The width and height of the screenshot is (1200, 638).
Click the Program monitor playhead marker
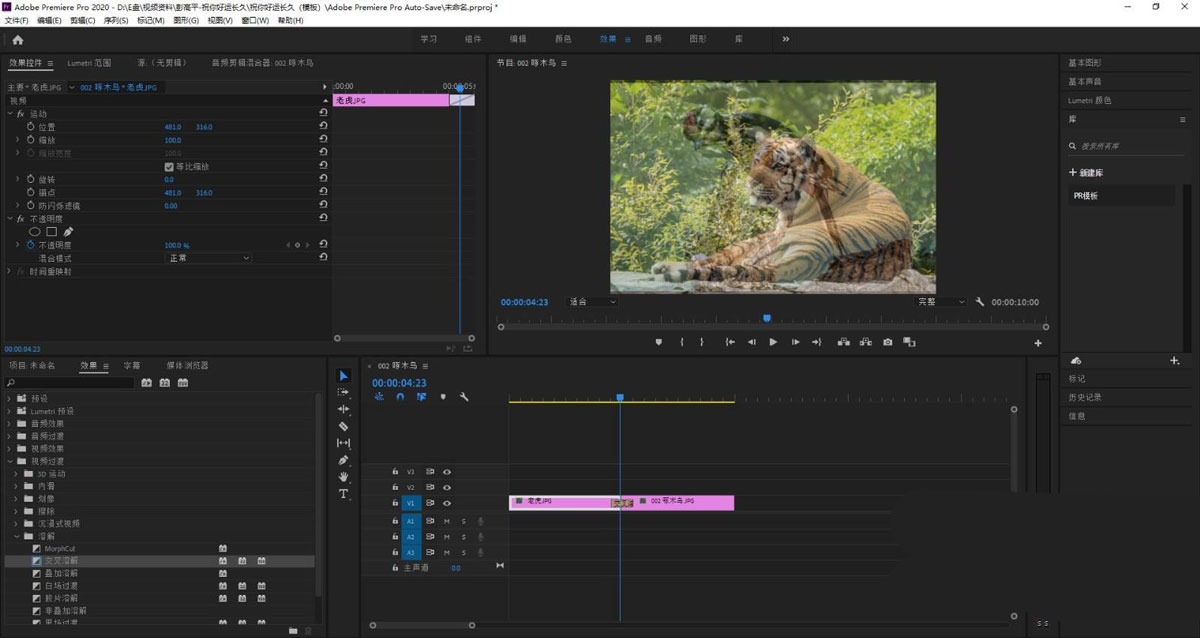767,318
